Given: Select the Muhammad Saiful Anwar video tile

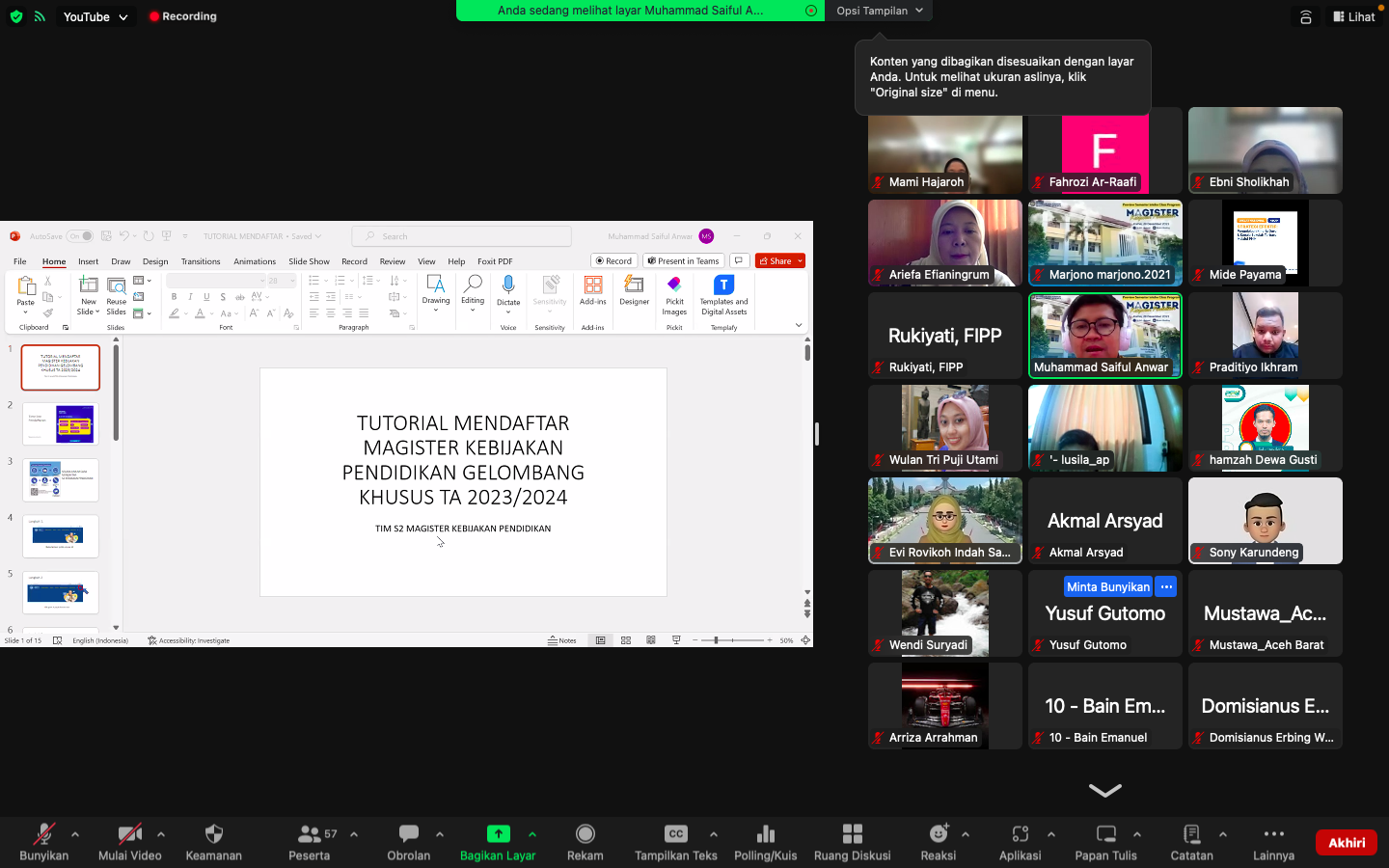Looking at the screenshot, I should point(1104,335).
